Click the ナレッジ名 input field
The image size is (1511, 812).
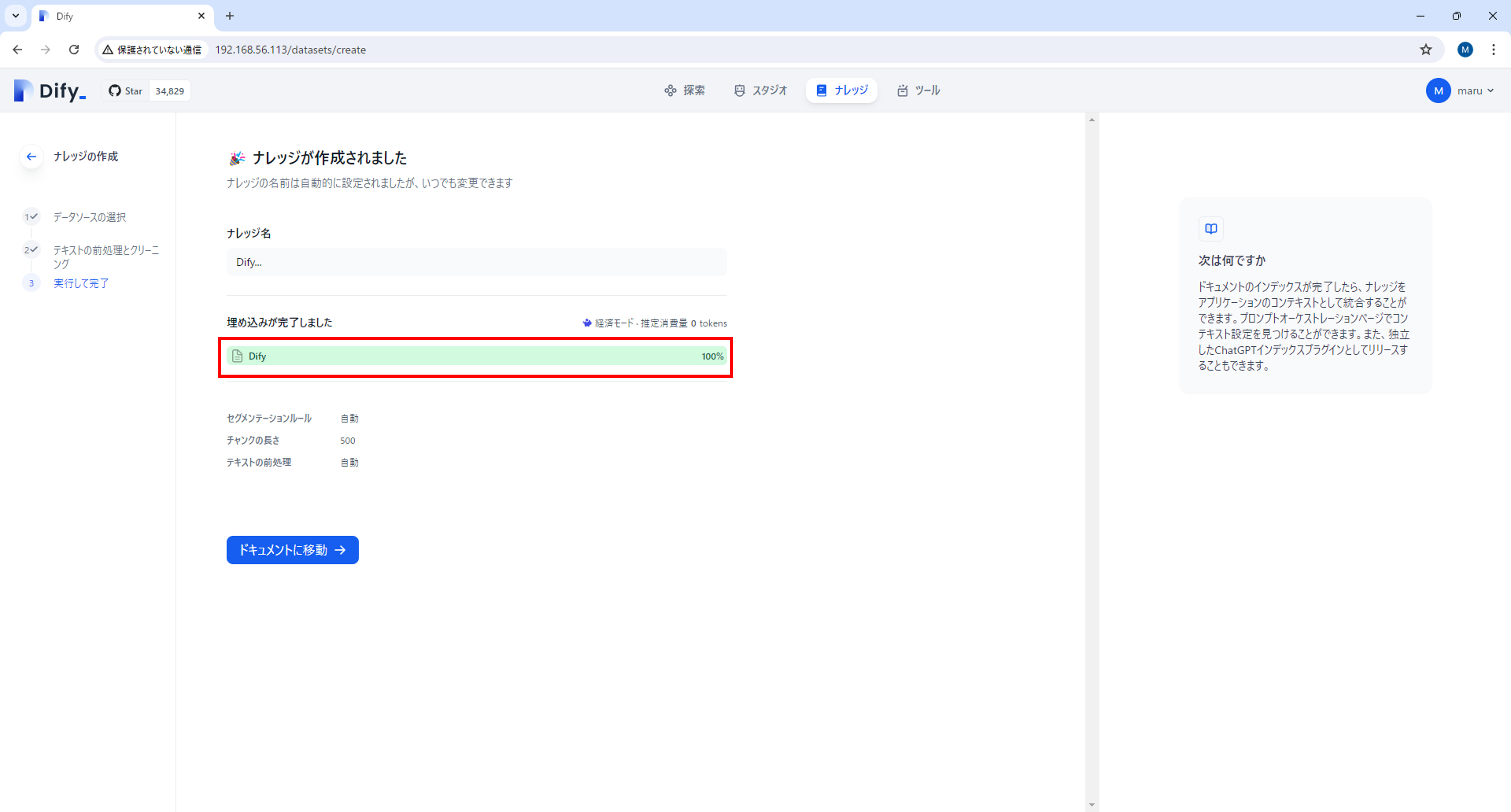tap(476, 262)
